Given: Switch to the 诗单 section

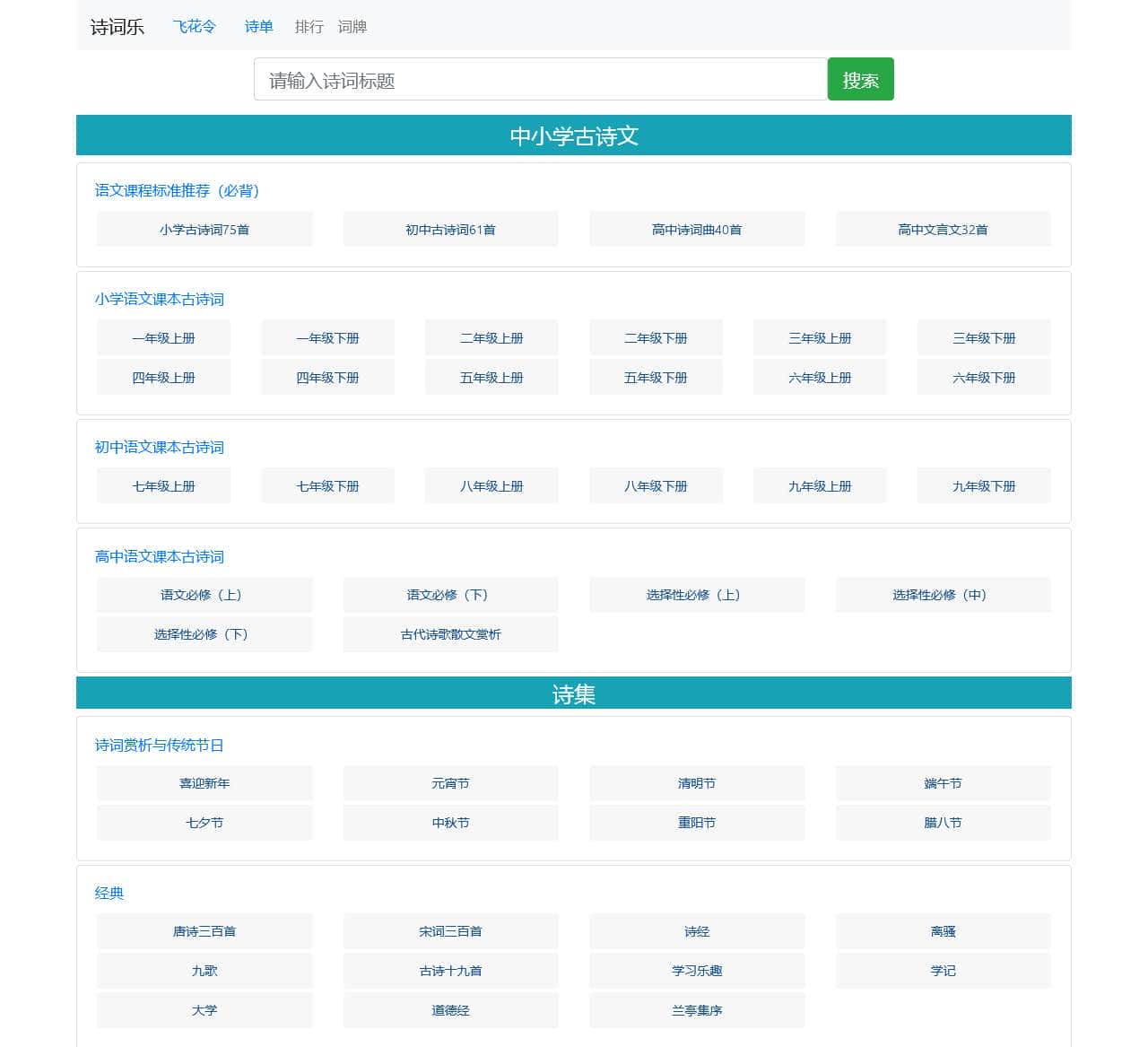Looking at the screenshot, I should point(258,27).
